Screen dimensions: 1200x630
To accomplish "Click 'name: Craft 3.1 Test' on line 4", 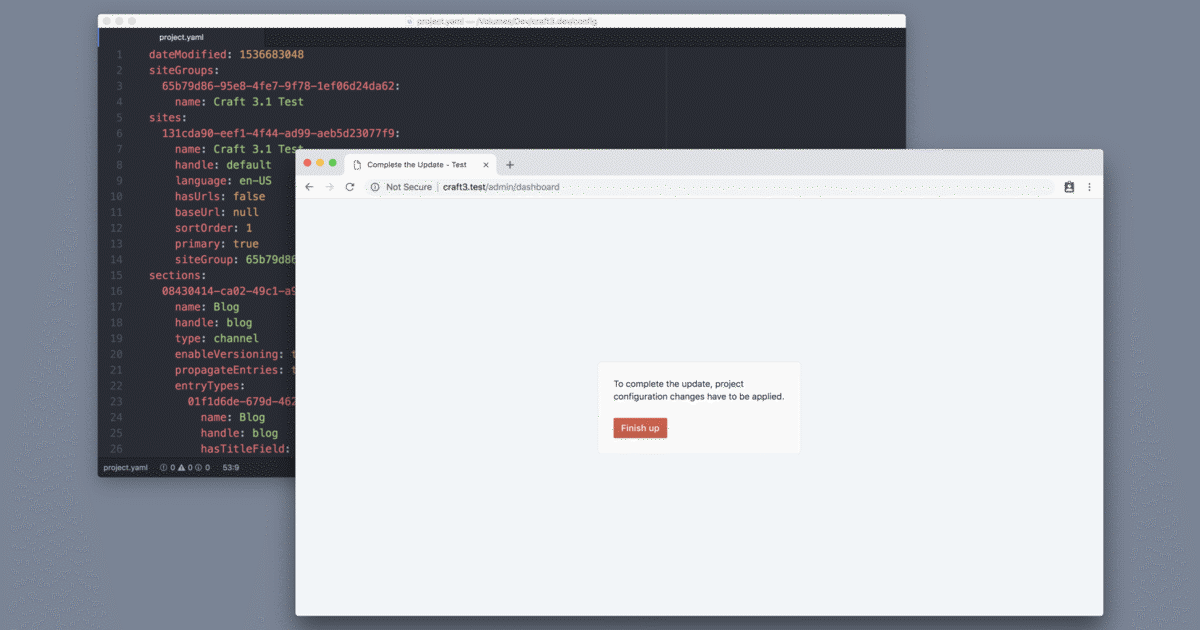I will [x=239, y=101].
